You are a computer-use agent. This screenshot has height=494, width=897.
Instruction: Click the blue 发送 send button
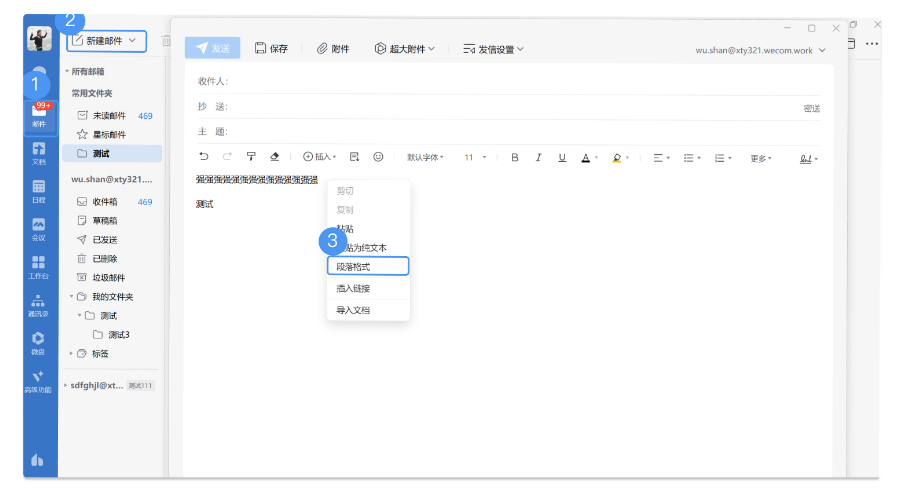click(213, 48)
